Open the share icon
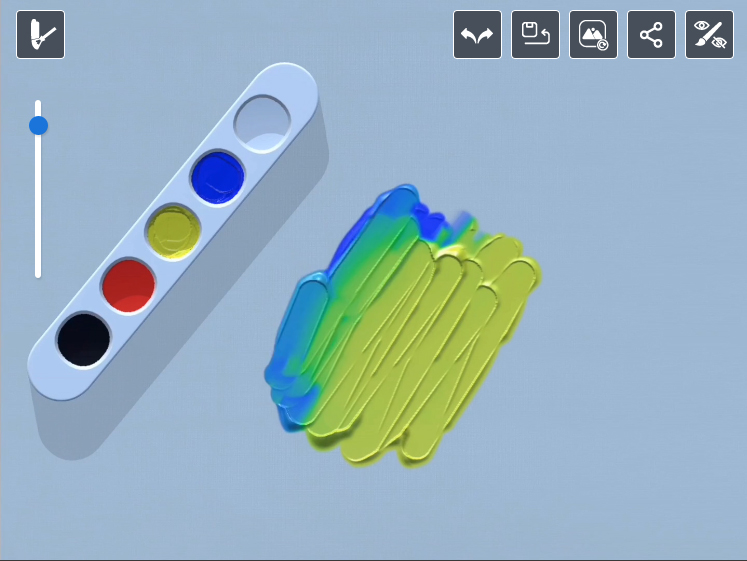 (651, 35)
